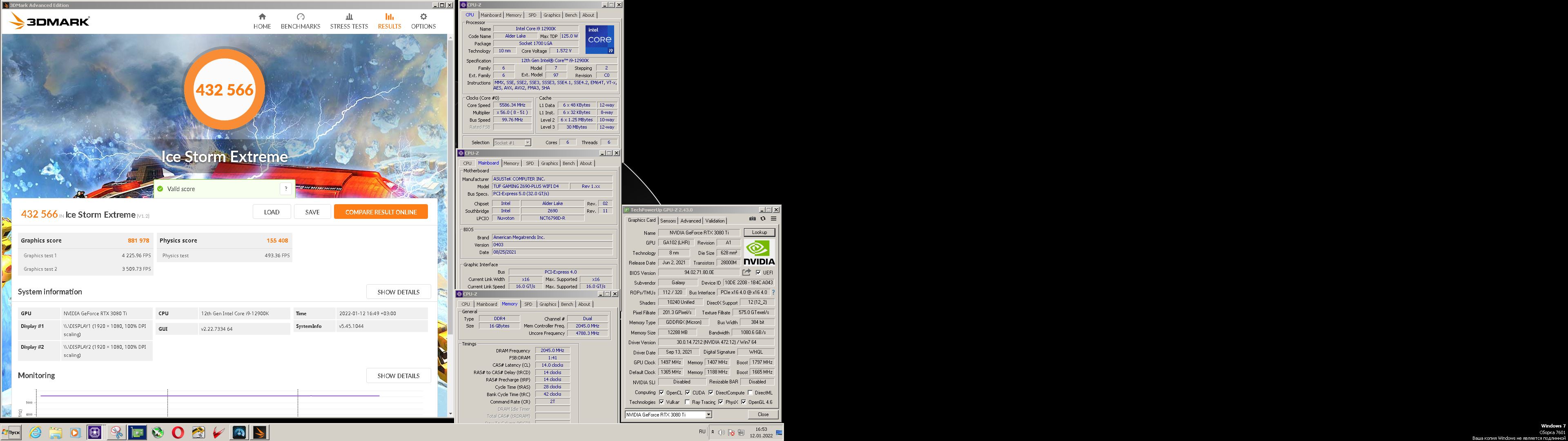Open the 3DMark Results section
The width and height of the screenshot is (1568, 441).
389,21
